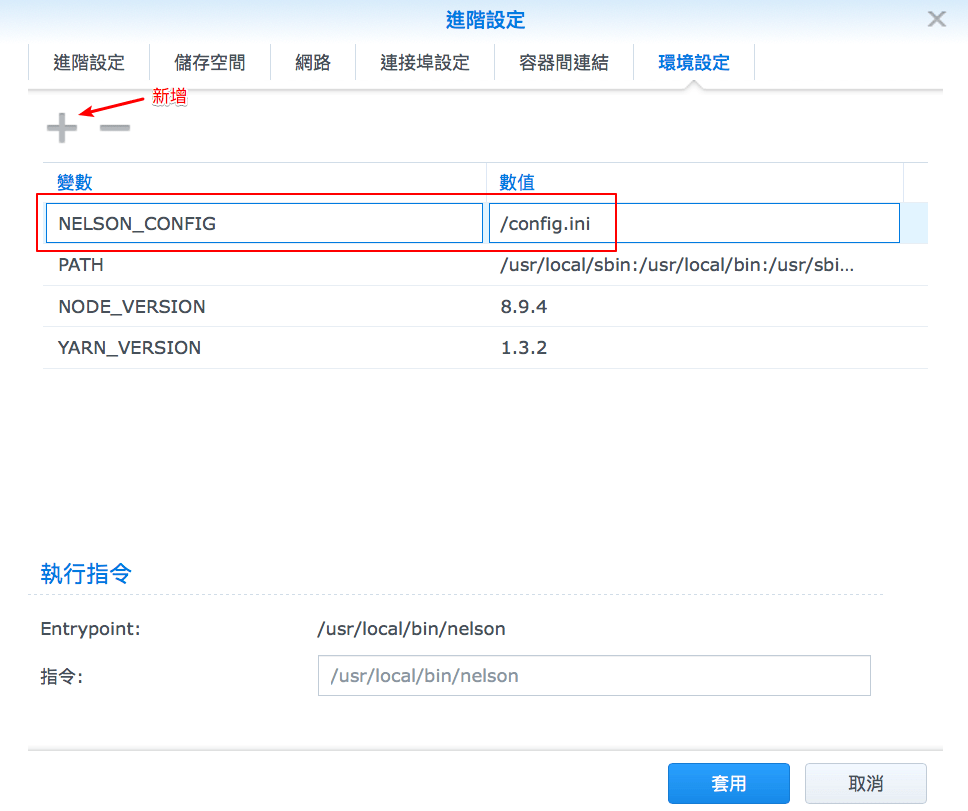Close the dialog with the X icon

(x=937, y=19)
